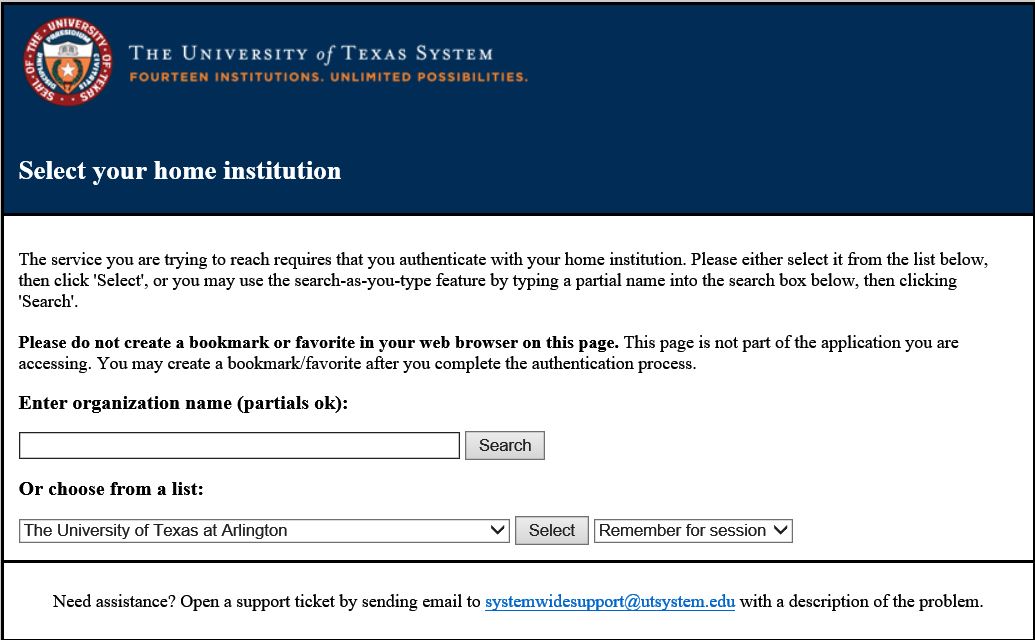Click the 'Select your home institution' heading

(x=180, y=171)
